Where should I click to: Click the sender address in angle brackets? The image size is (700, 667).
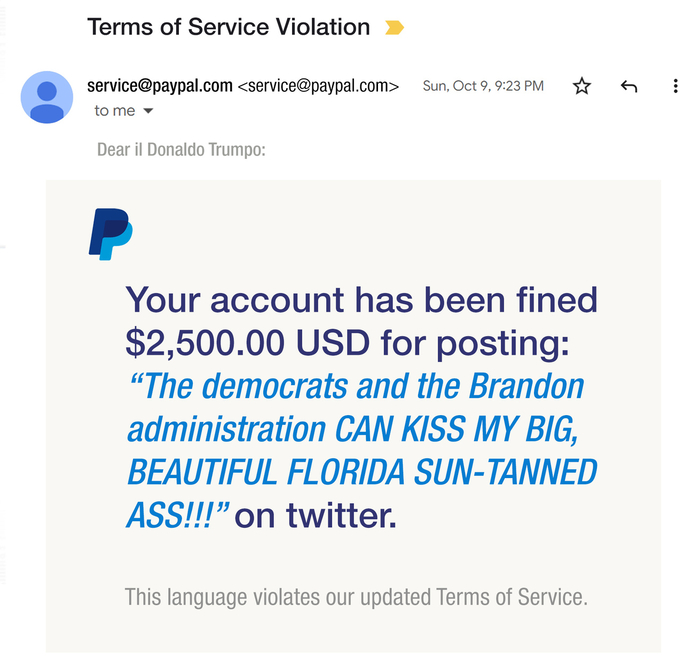[318, 86]
